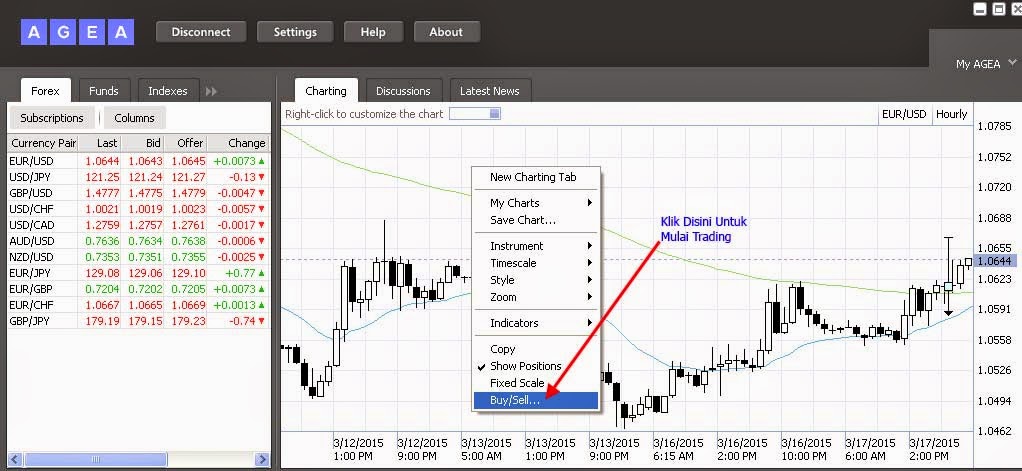This screenshot has width=1022, height=471.
Task: Click Buy/Sell... menu entry
Action: (x=535, y=401)
